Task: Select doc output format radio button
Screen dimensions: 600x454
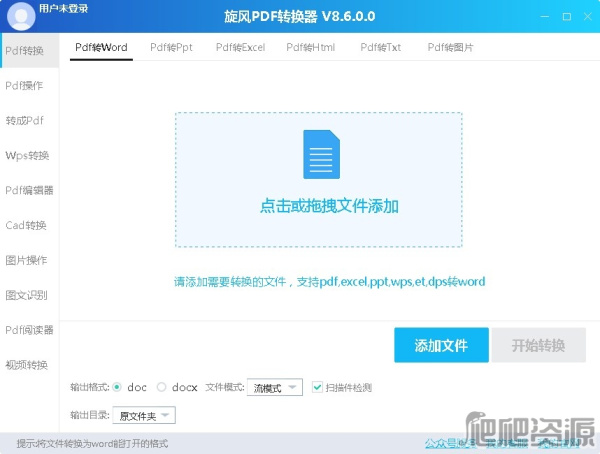Action: pos(118,387)
